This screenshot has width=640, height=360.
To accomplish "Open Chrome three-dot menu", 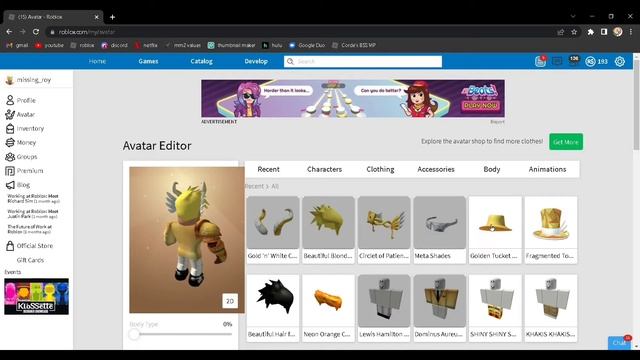I will tap(631, 32).
